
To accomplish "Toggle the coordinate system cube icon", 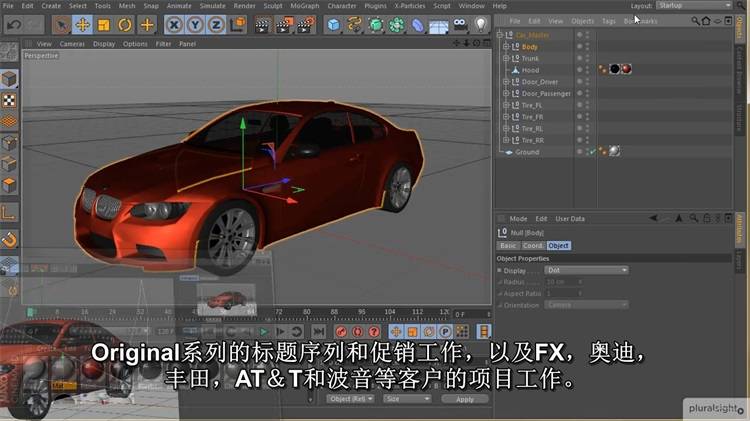I will tap(238, 24).
